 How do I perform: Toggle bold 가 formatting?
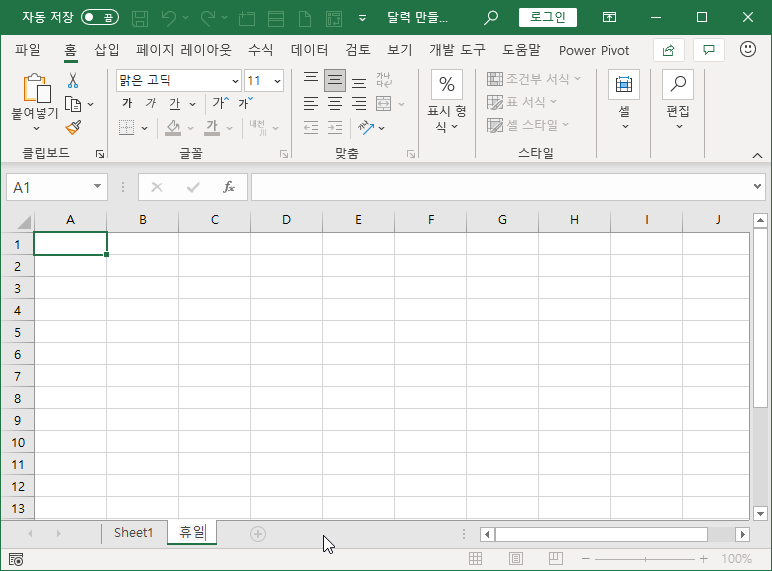(127, 103)
